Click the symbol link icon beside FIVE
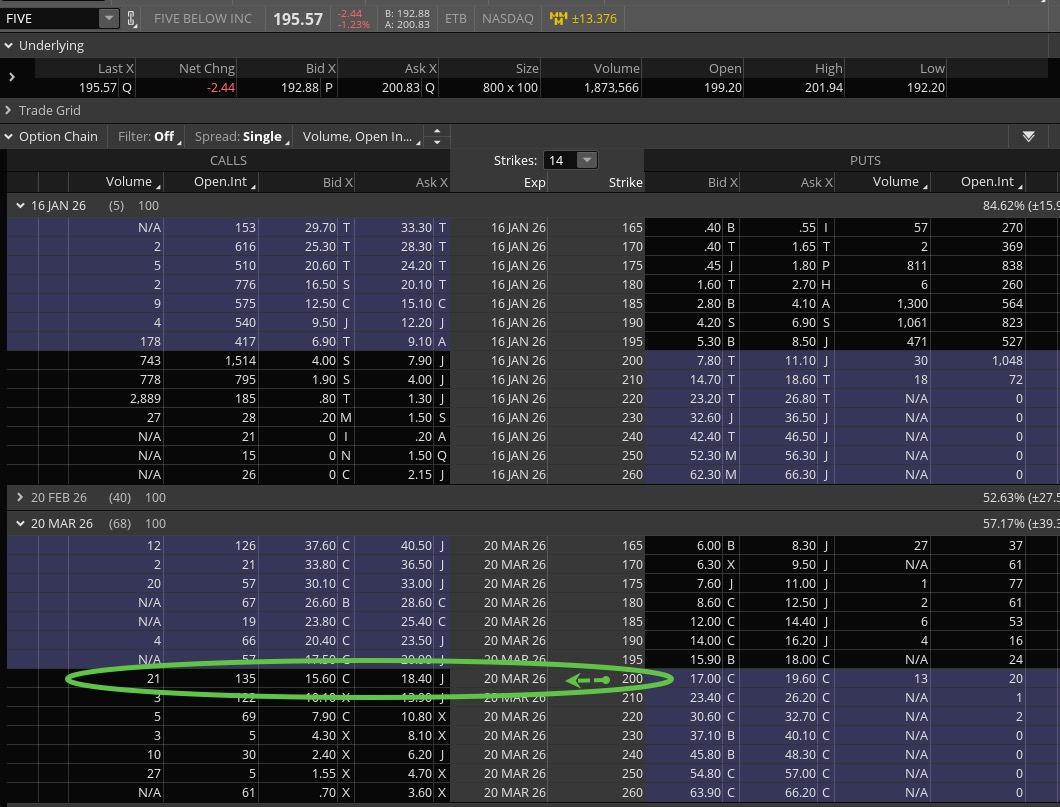The image size is (1060, 807). click(132, 19)
